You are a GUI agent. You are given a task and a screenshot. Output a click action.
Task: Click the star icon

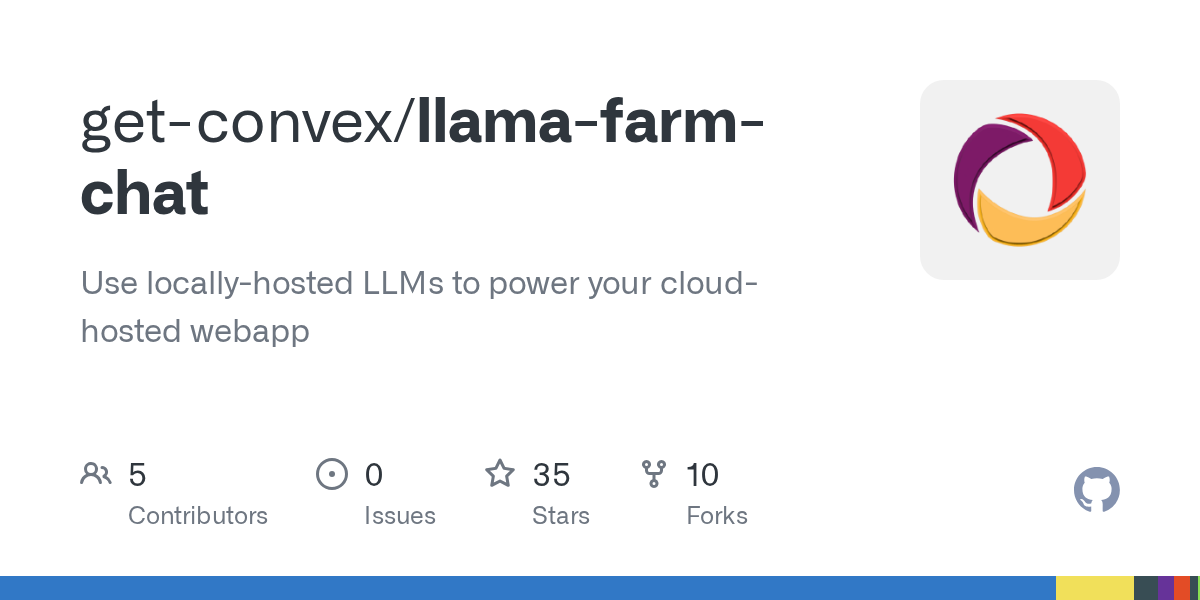[500, 474]
